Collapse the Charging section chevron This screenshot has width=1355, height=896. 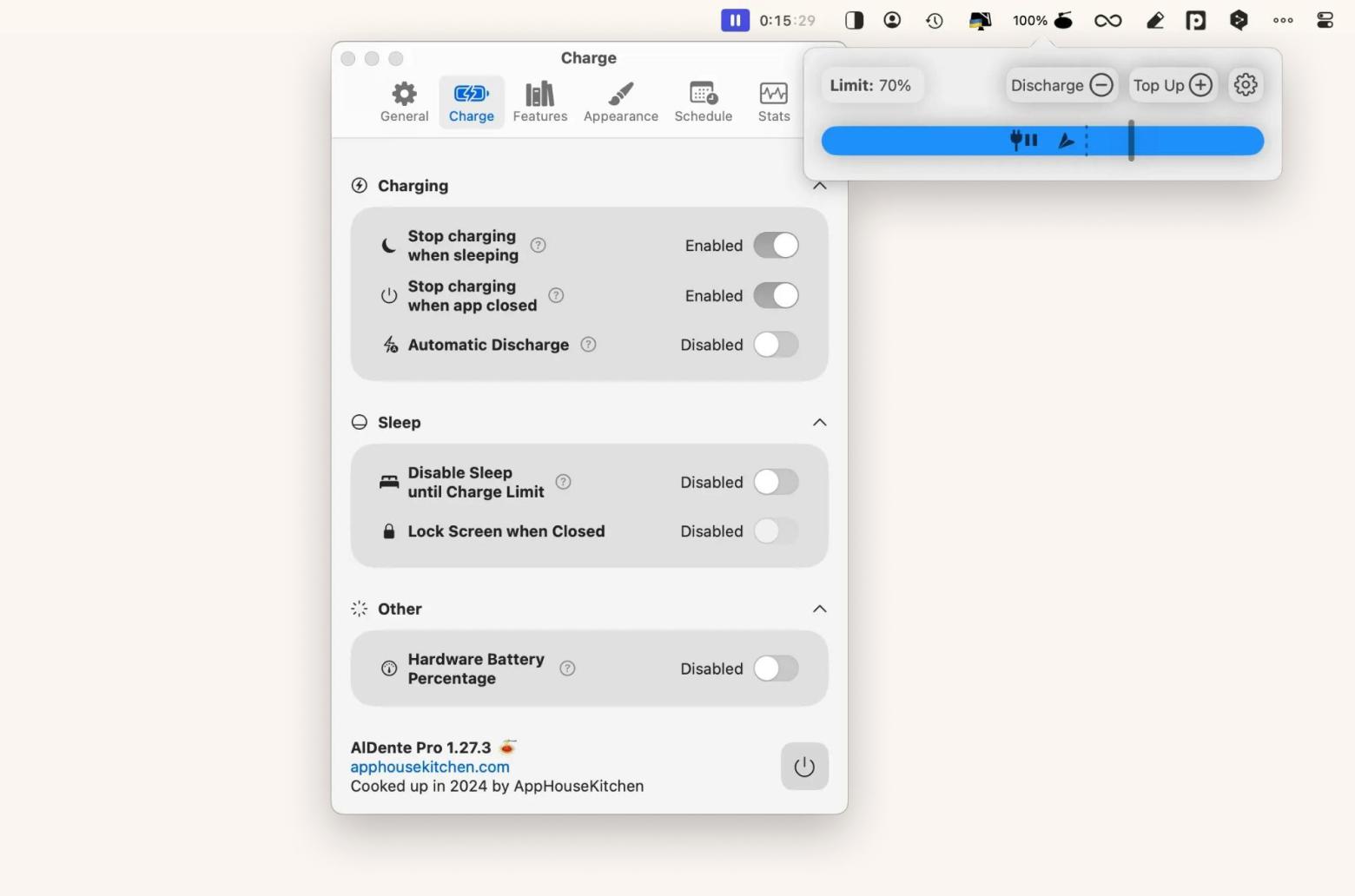point(819,186)
